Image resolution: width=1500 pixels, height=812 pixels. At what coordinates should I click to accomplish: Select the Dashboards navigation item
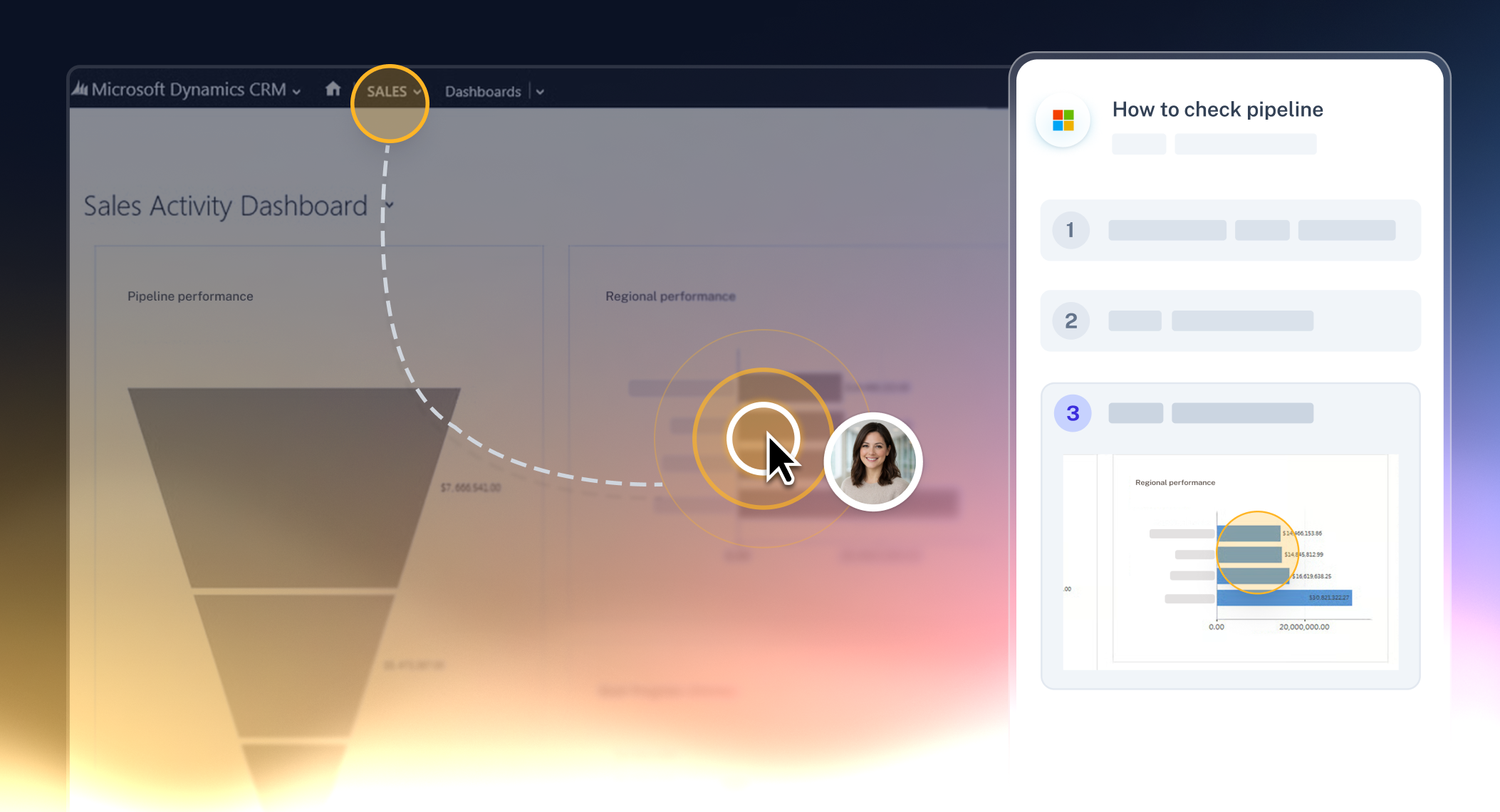(483, 92)
